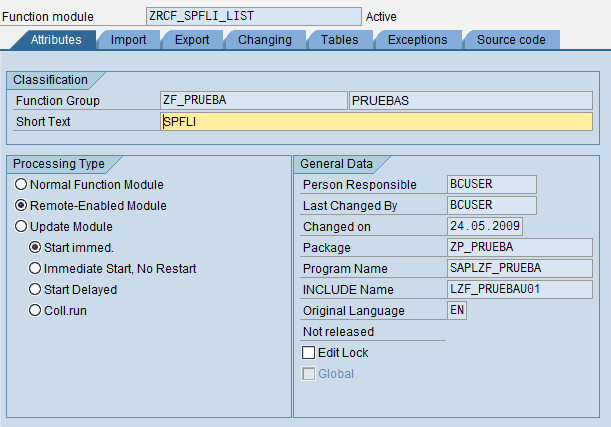Screen dimensions: 611x427
Task: Click the 'Program Name' label
Action: pos(345,269)
